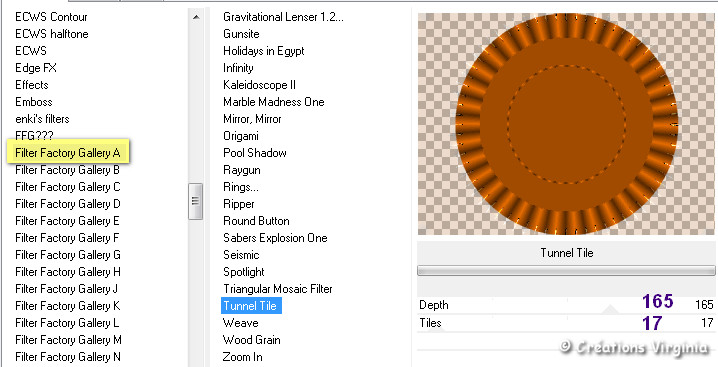
Task: Select Edge FX category
Action: click(x=36, y=68)
